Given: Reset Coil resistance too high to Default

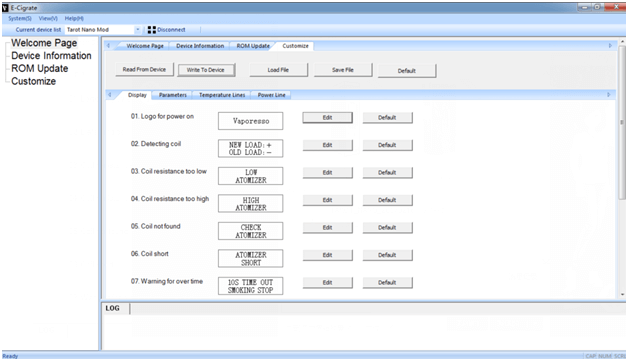Looking at the screenshot, I should 387,200.
